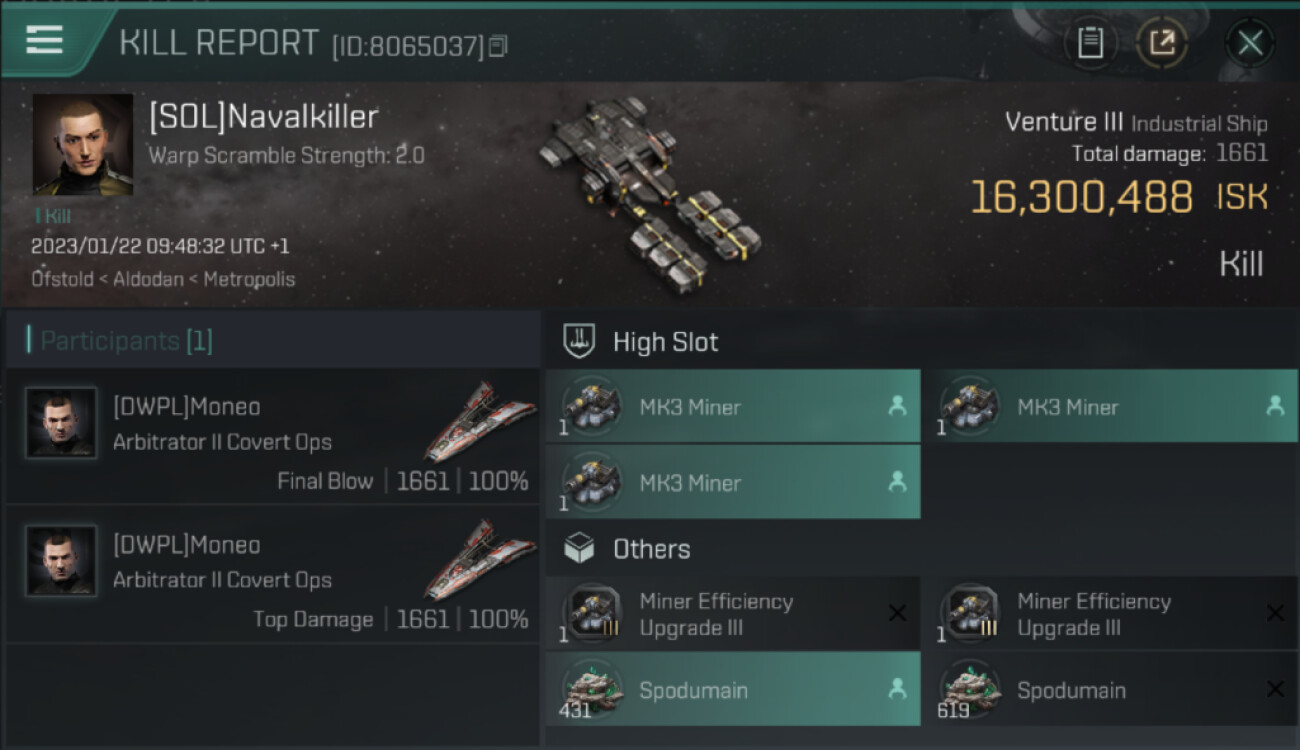Copy the kill report ID
1300x750 pixels.
click(x=498, y=46)
